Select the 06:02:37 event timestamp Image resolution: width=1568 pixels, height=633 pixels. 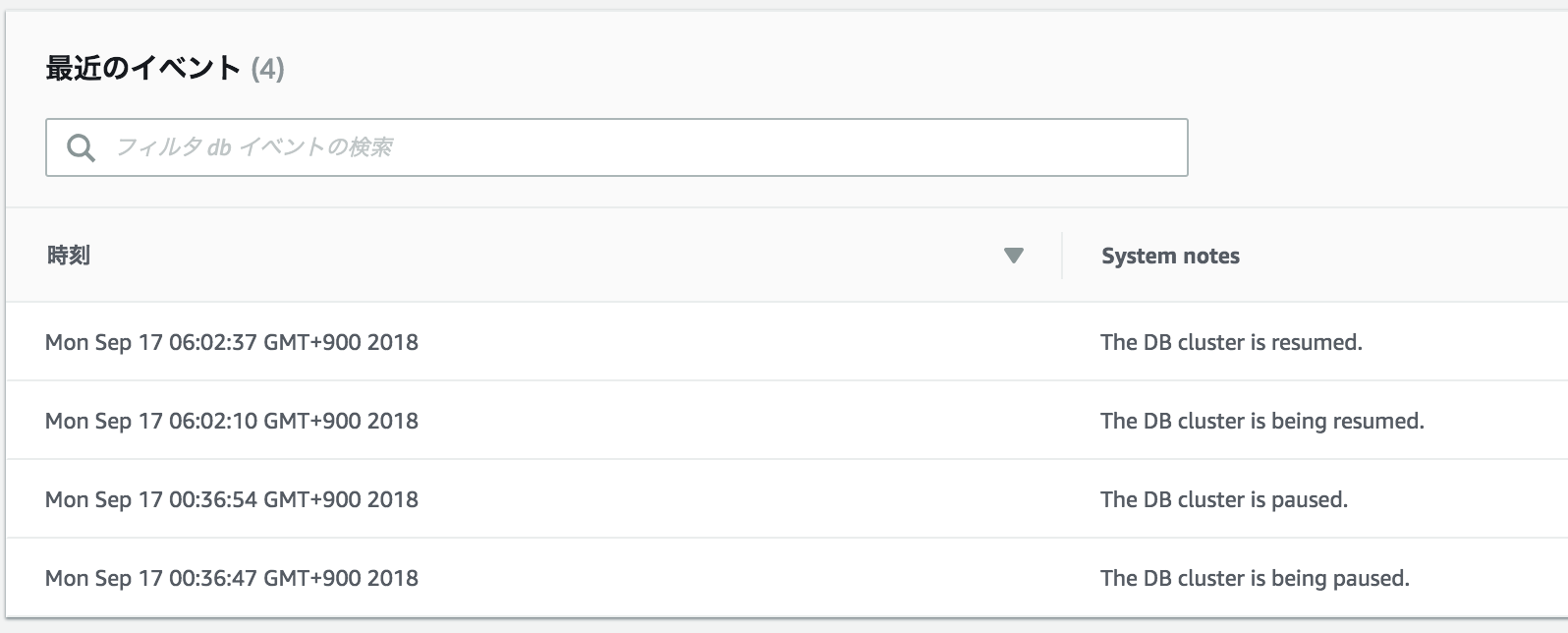click(232, 342)
